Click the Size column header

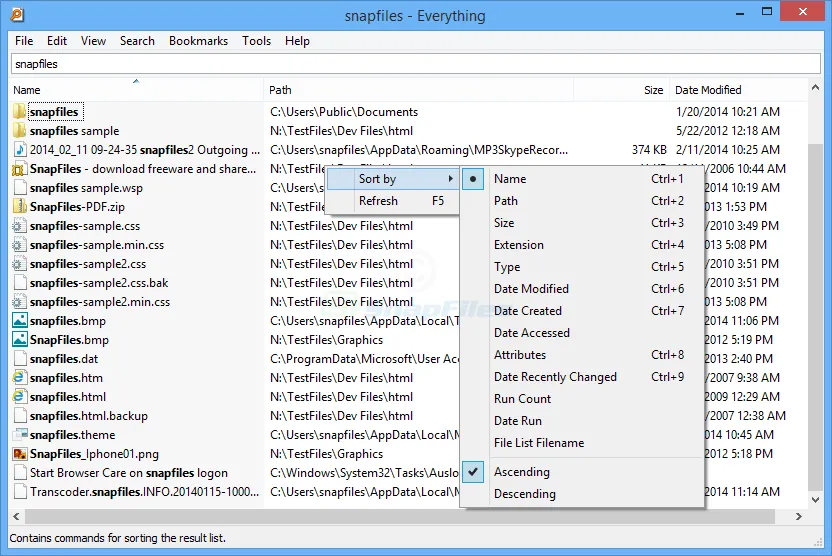[x=621, y=90]
